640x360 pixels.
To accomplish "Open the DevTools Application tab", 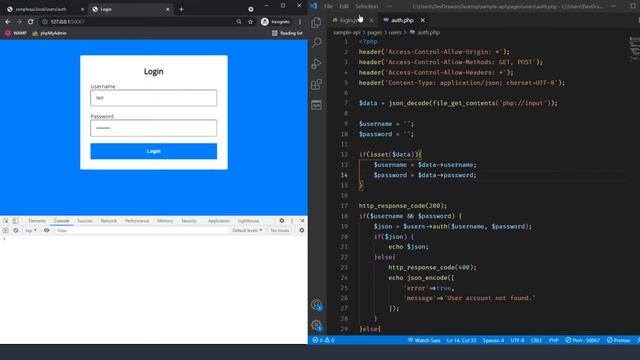I will point(219,221).
